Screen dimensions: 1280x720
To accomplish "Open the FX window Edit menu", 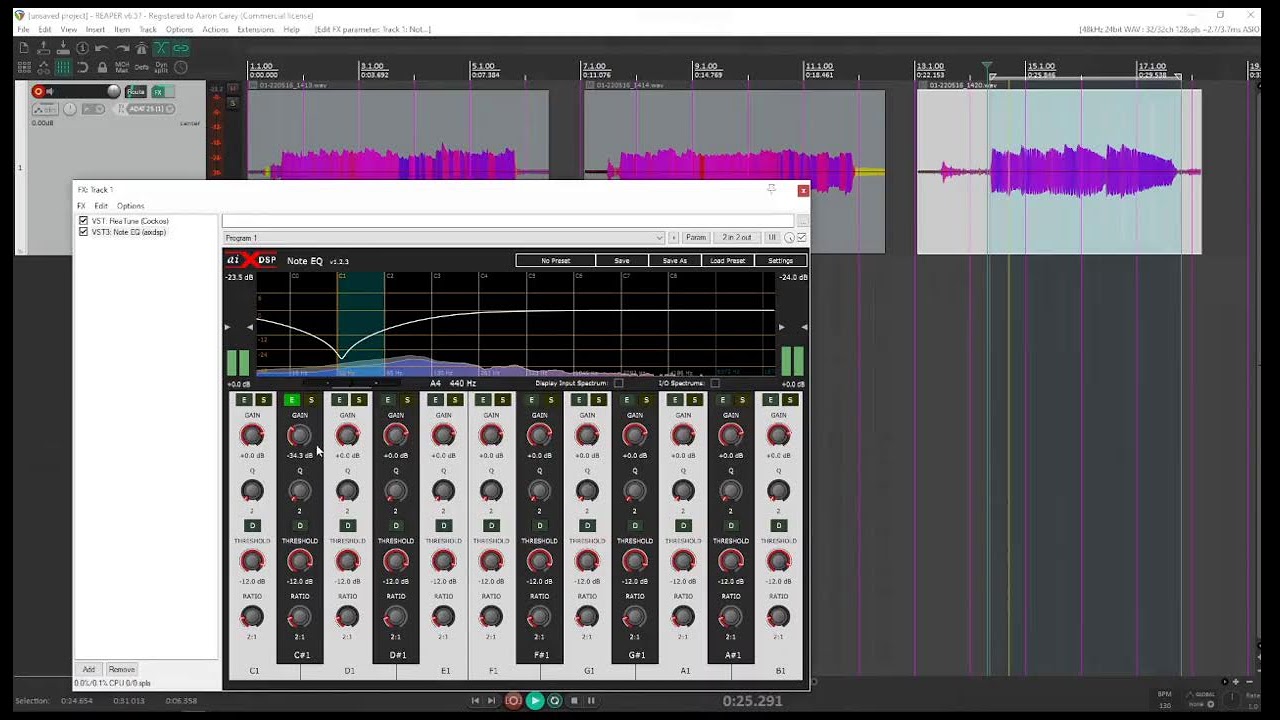I will 101,206.
